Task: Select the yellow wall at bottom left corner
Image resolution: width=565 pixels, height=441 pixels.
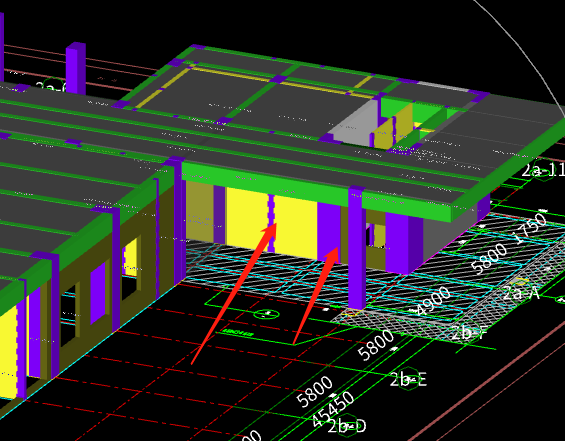Action: (8, 349)
